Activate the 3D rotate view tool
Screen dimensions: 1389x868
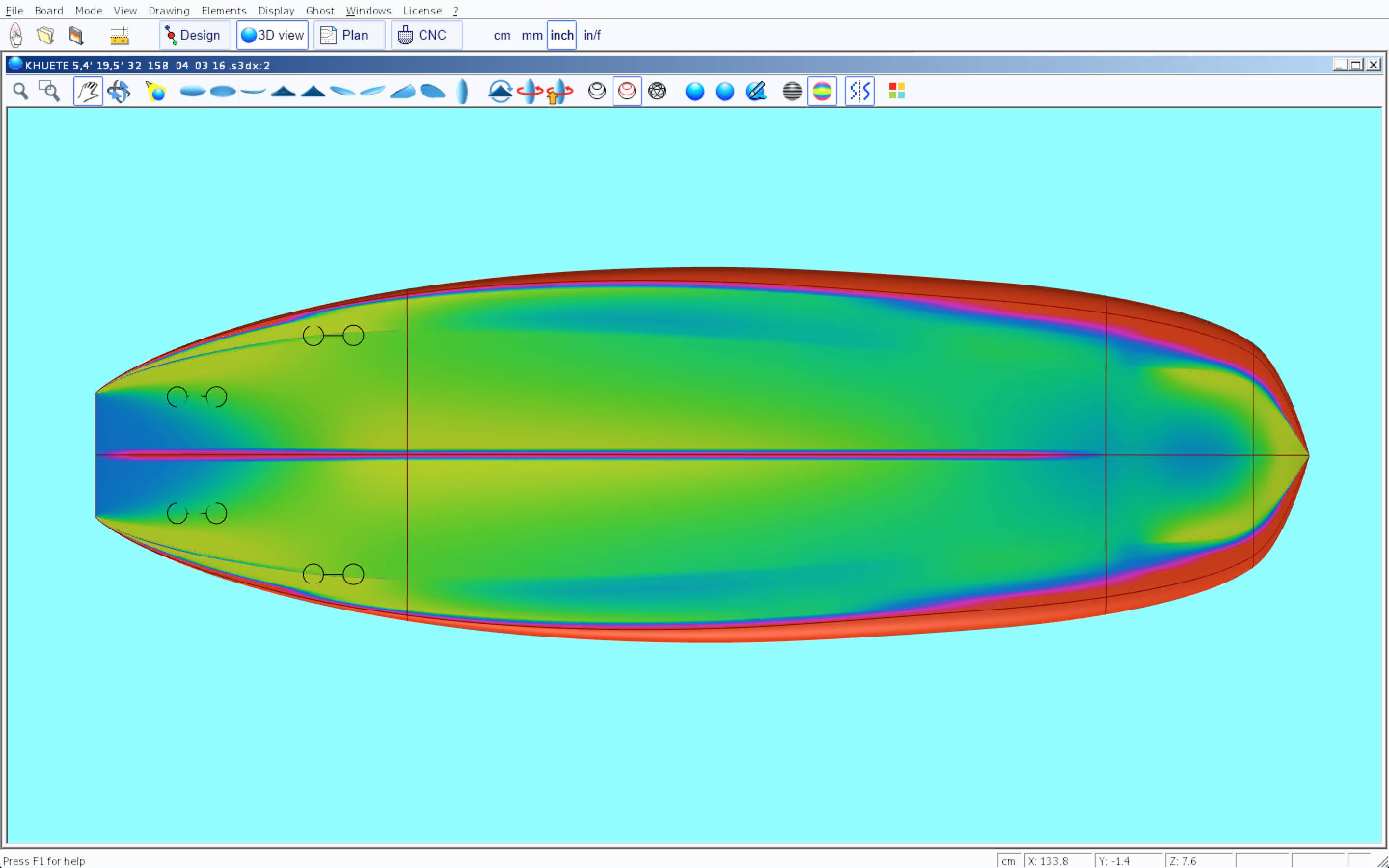tap(118, 91)
